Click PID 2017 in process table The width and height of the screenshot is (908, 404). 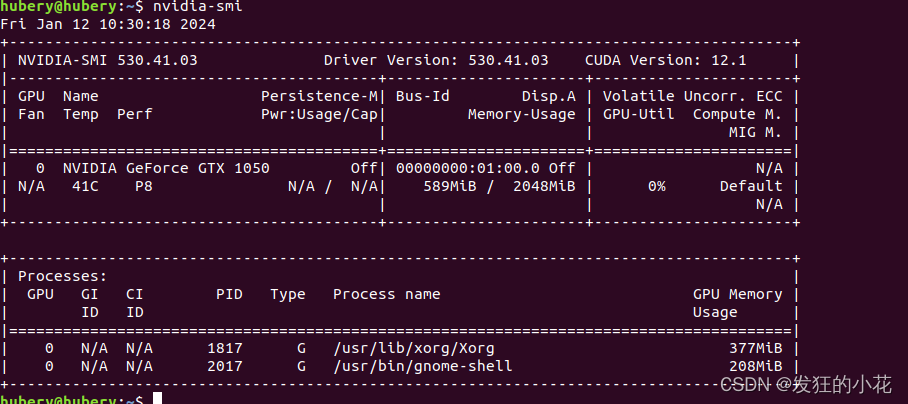(x=225, y=366)
